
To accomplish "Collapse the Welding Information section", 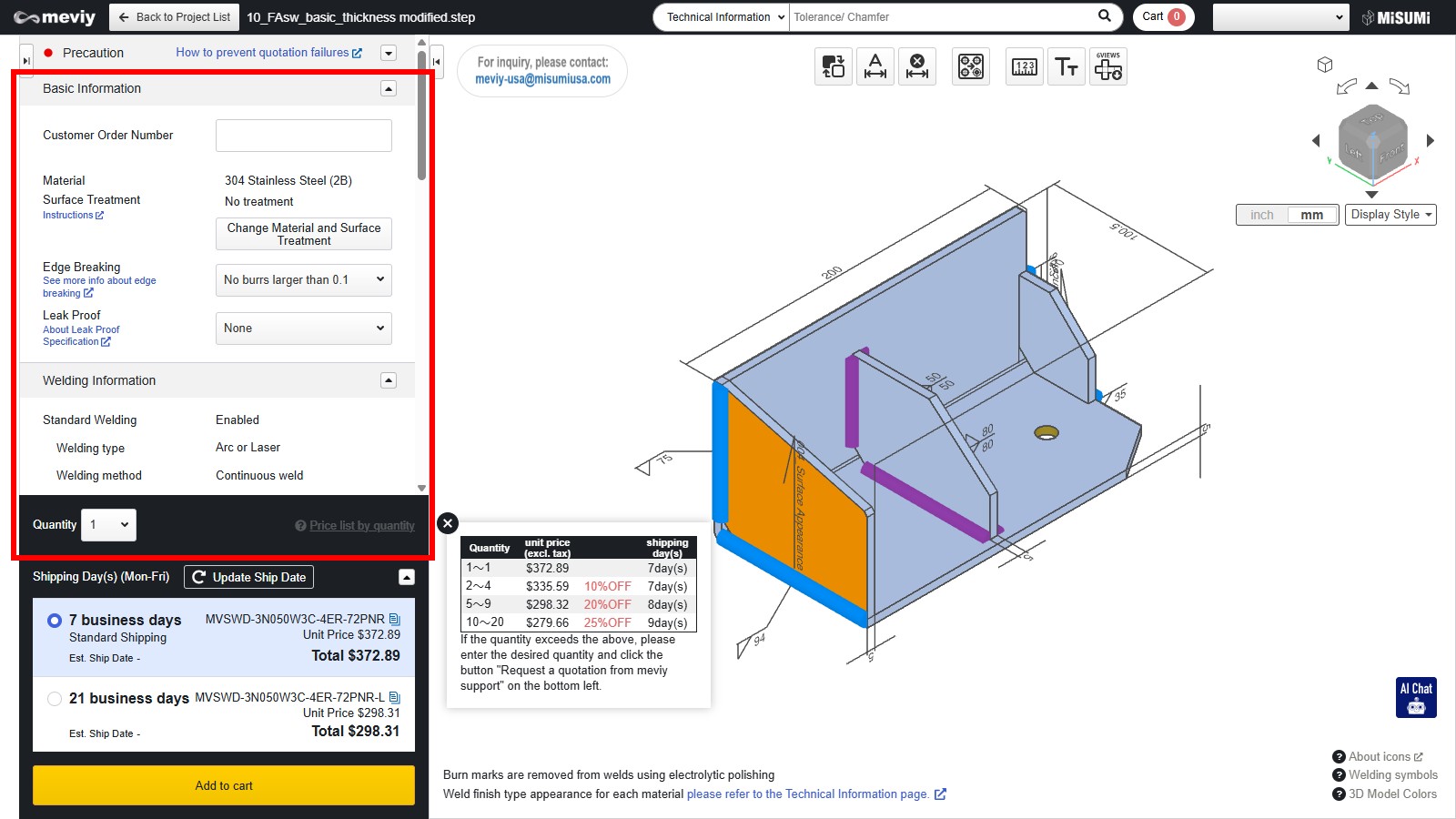I will click(x=389, y=380).
